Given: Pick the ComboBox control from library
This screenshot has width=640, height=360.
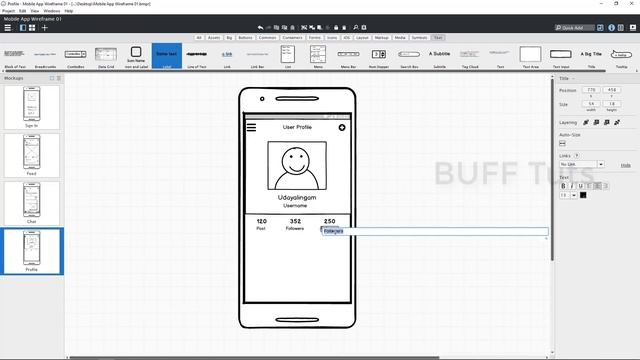Looking at the screenshot, I should pos(76,56).
